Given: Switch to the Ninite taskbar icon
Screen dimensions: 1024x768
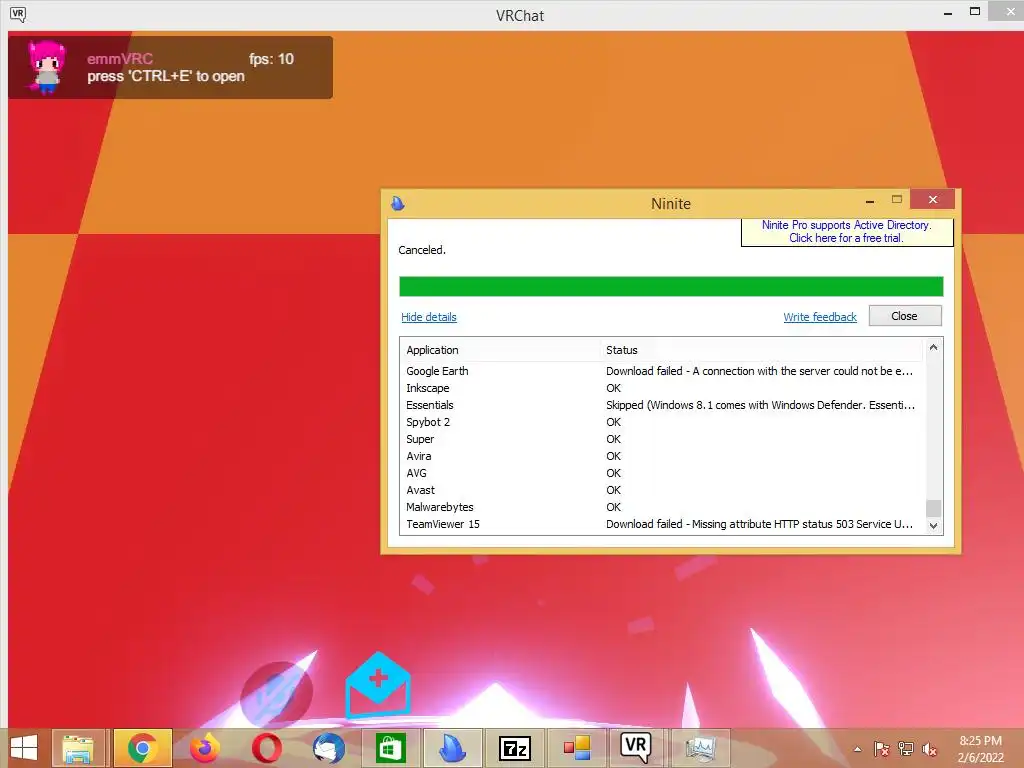Looking at the screenshot, I should pyautogui.click(x=453, y=748).
